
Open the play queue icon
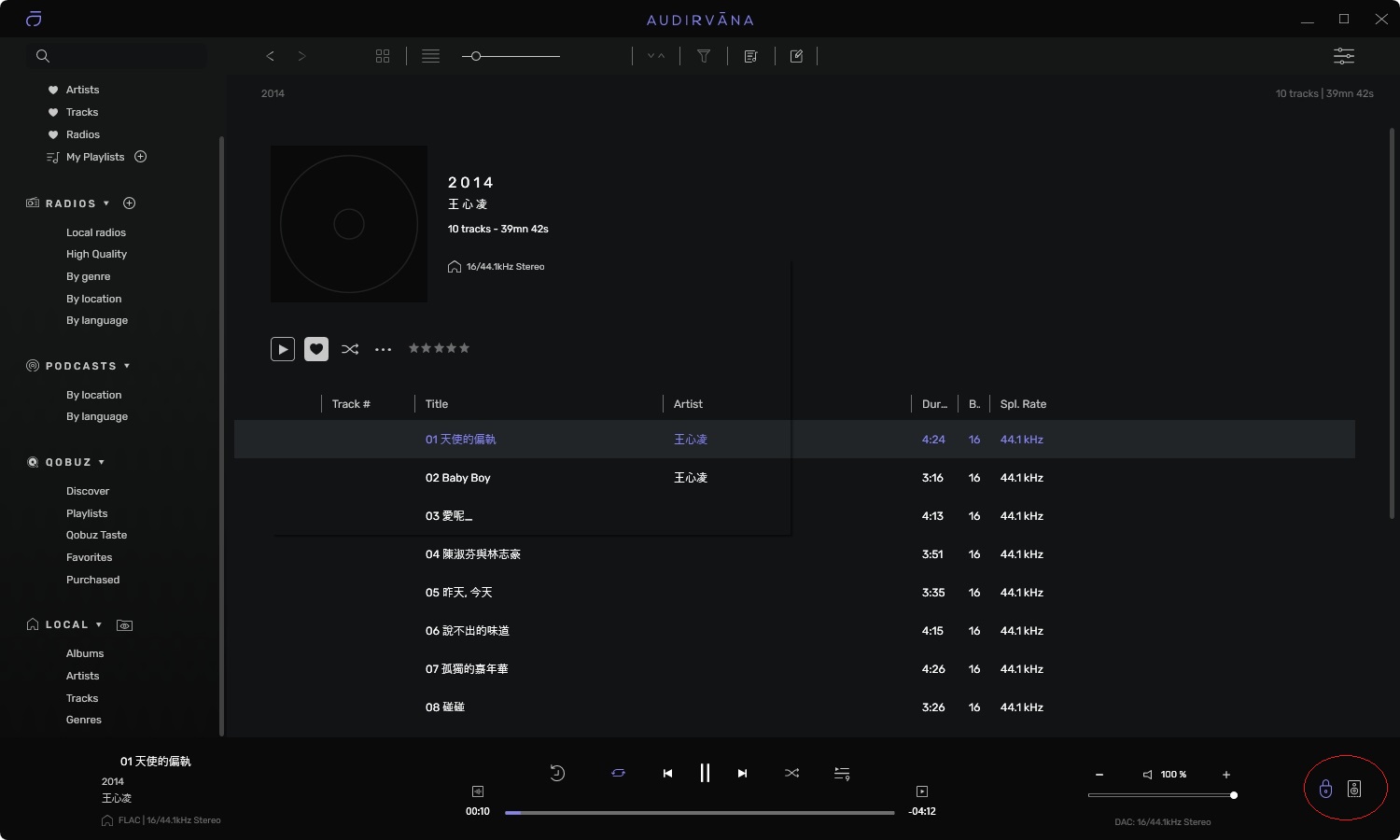pos(842,773)
